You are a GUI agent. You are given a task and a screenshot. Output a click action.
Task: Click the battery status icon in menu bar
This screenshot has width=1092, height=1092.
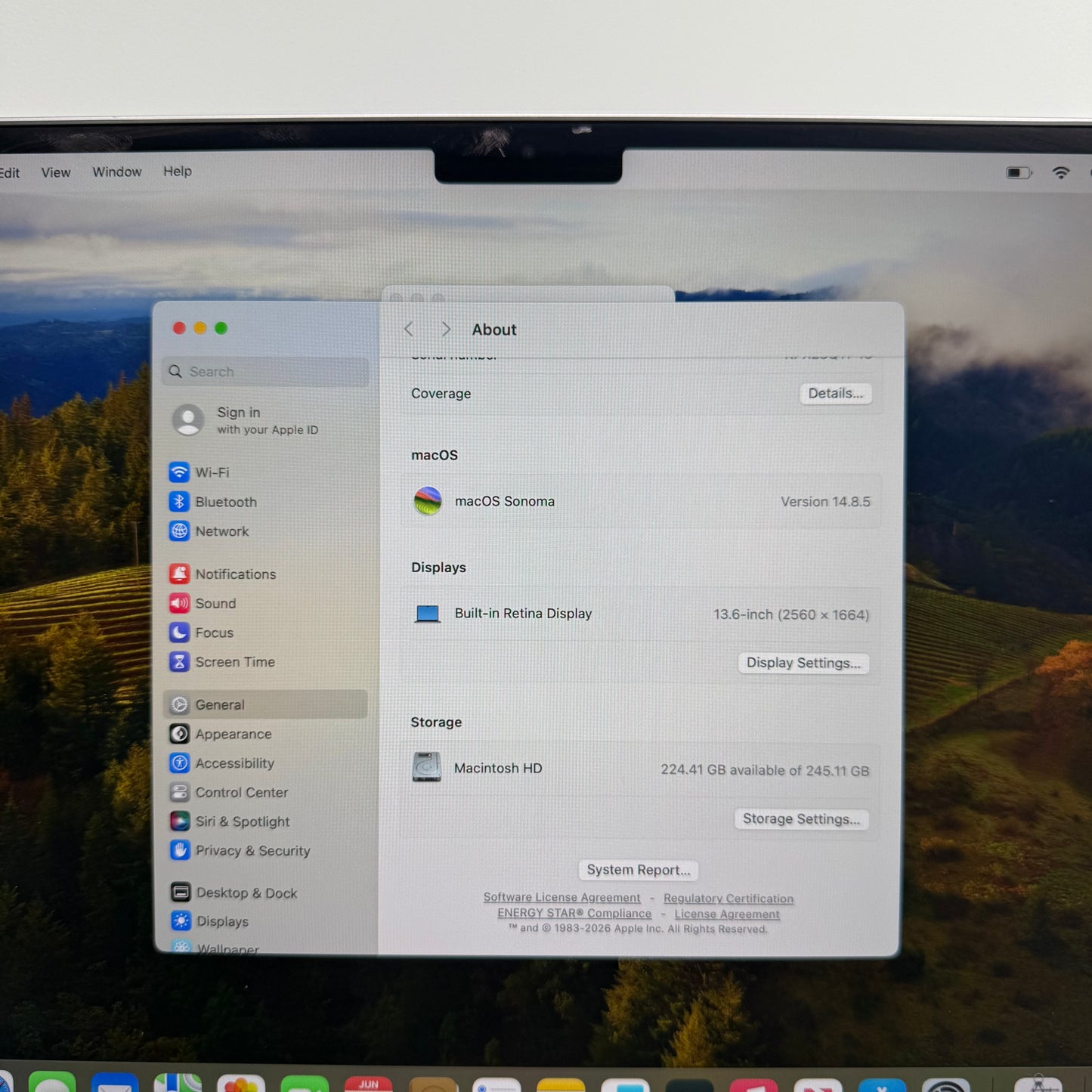point(1019,173)
